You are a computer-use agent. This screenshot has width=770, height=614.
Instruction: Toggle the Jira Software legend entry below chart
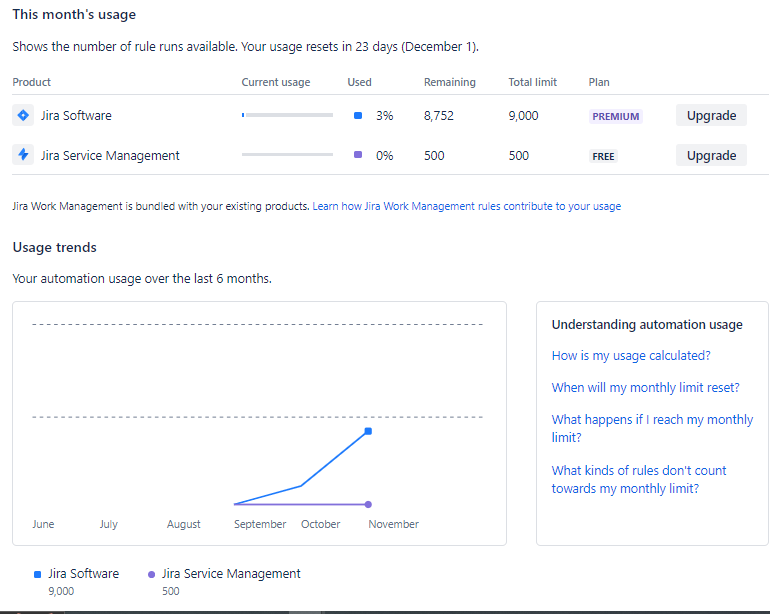[x=77, y=581]
